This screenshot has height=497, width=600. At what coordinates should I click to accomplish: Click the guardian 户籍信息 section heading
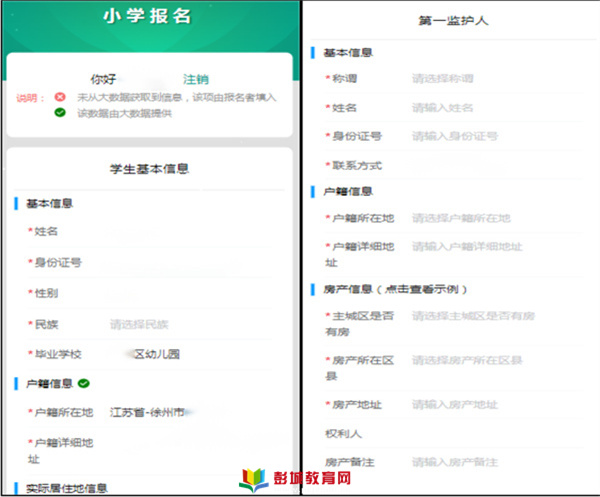(x=348, y=191)
